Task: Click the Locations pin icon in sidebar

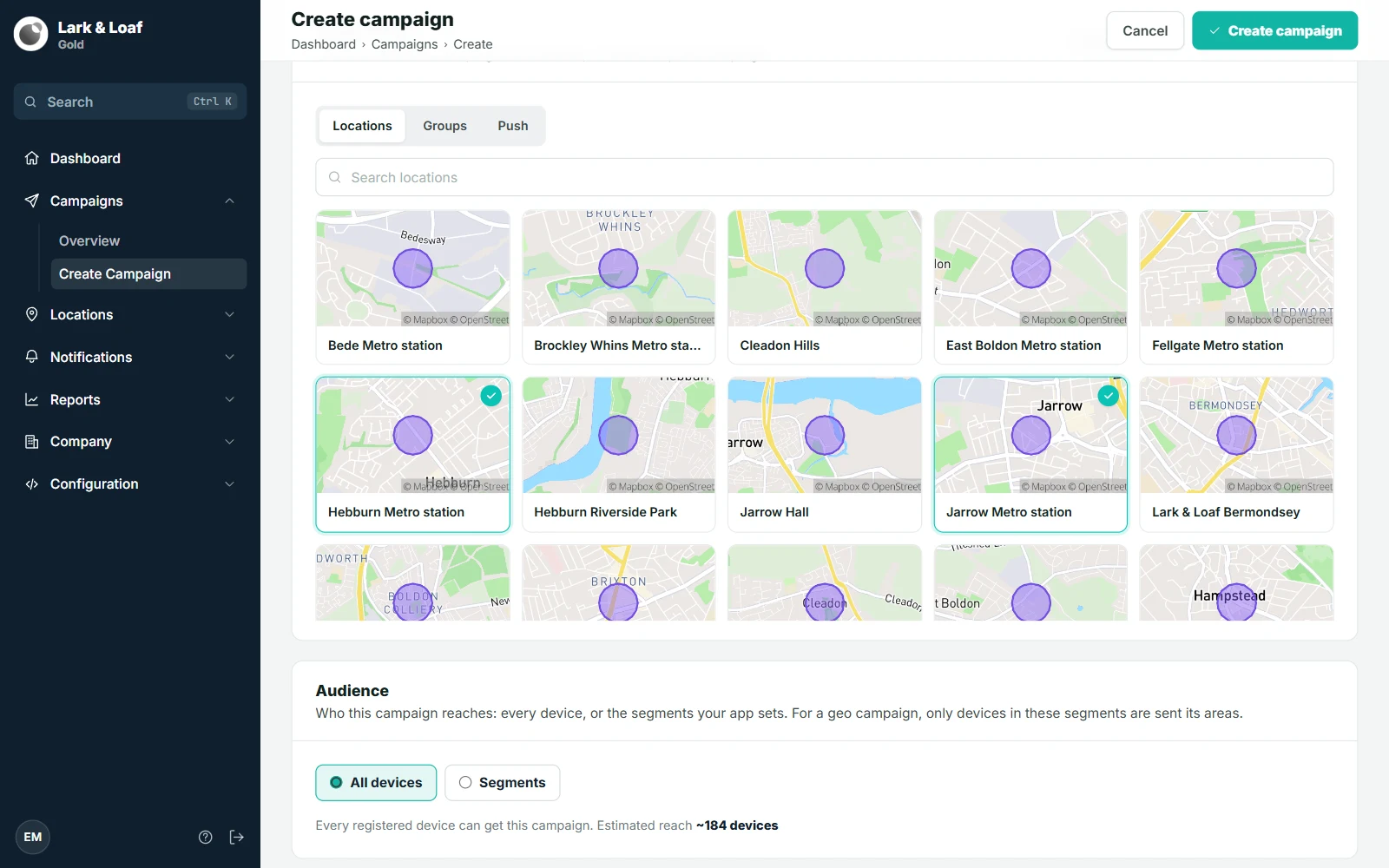Action: [x=32, y=314]
